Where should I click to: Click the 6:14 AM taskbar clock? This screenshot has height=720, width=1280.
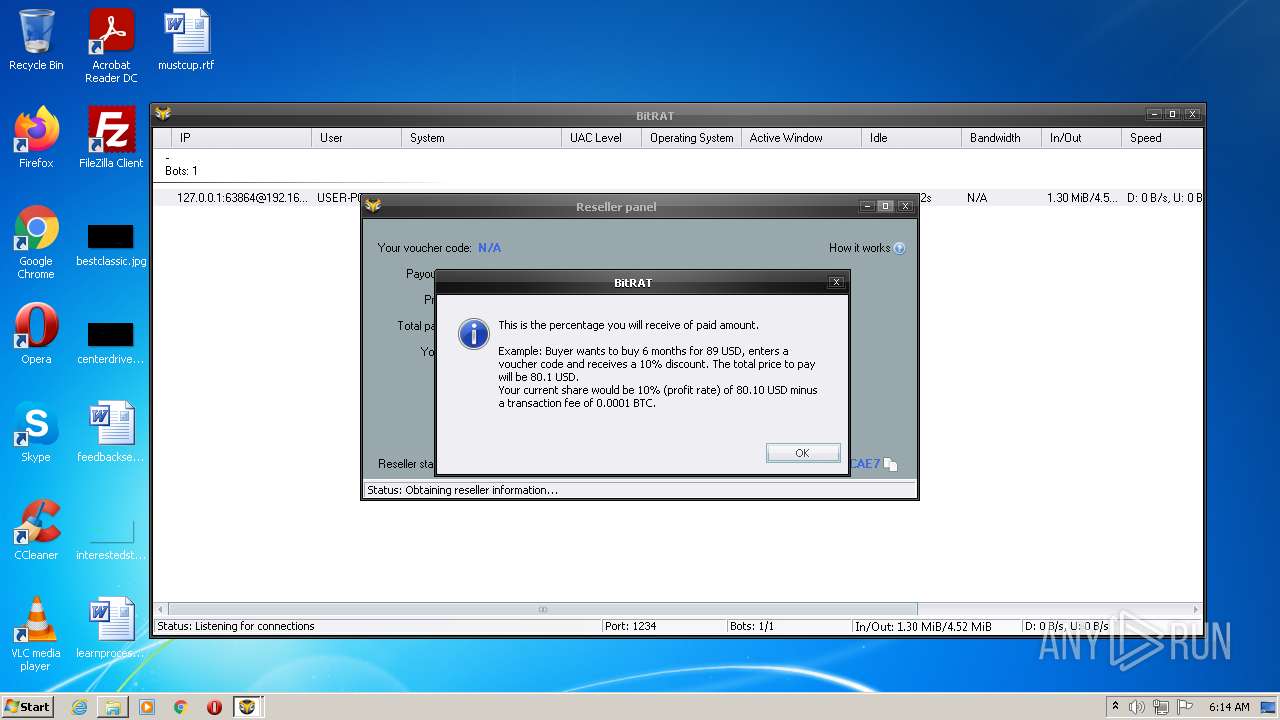1229,707
